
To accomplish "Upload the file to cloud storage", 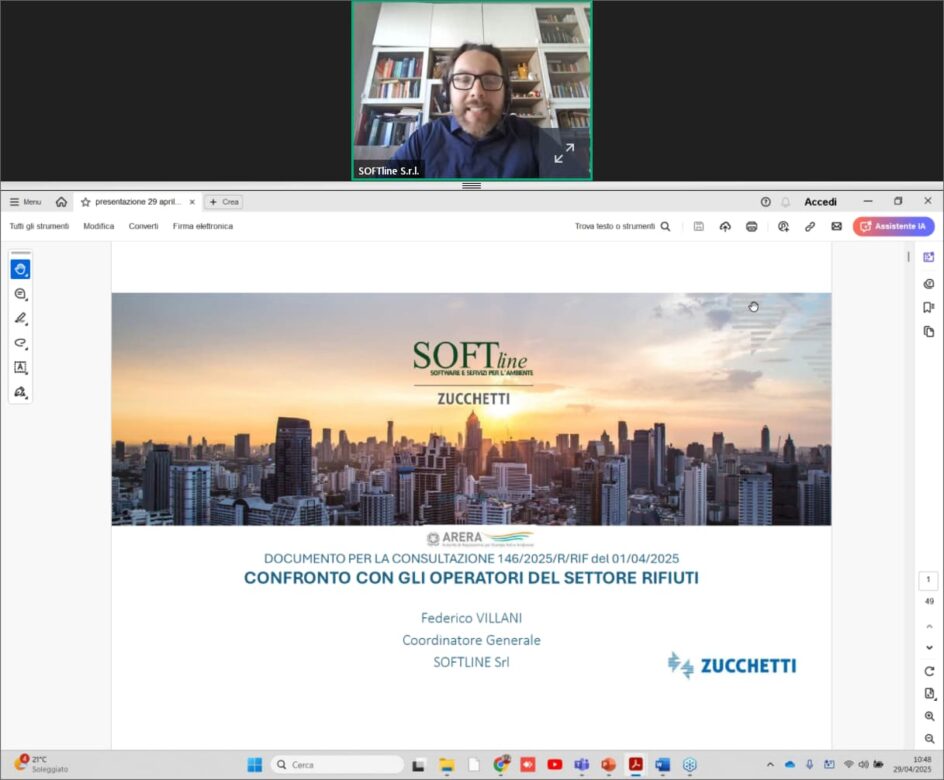I will (x=725, y=226).
